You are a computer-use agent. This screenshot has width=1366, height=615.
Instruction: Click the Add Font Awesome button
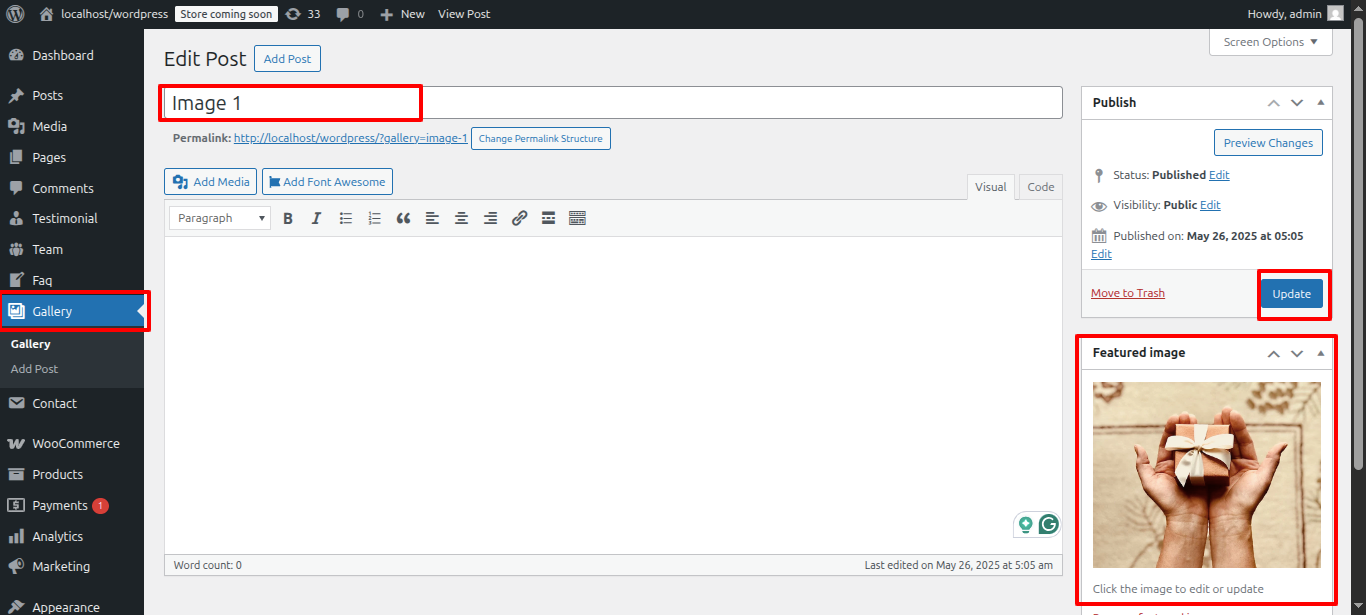[x=327, y=182]
